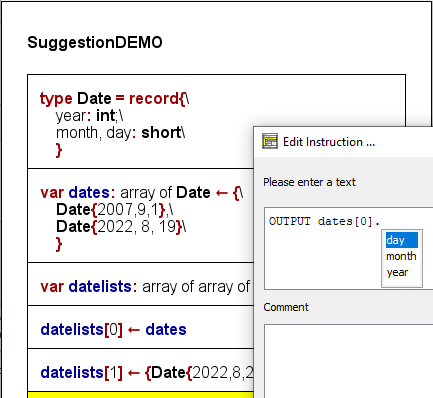Select the 'datelists[1] ← {Date{2022,8,2' instruction
433x398 pixels.
[140, 370]
